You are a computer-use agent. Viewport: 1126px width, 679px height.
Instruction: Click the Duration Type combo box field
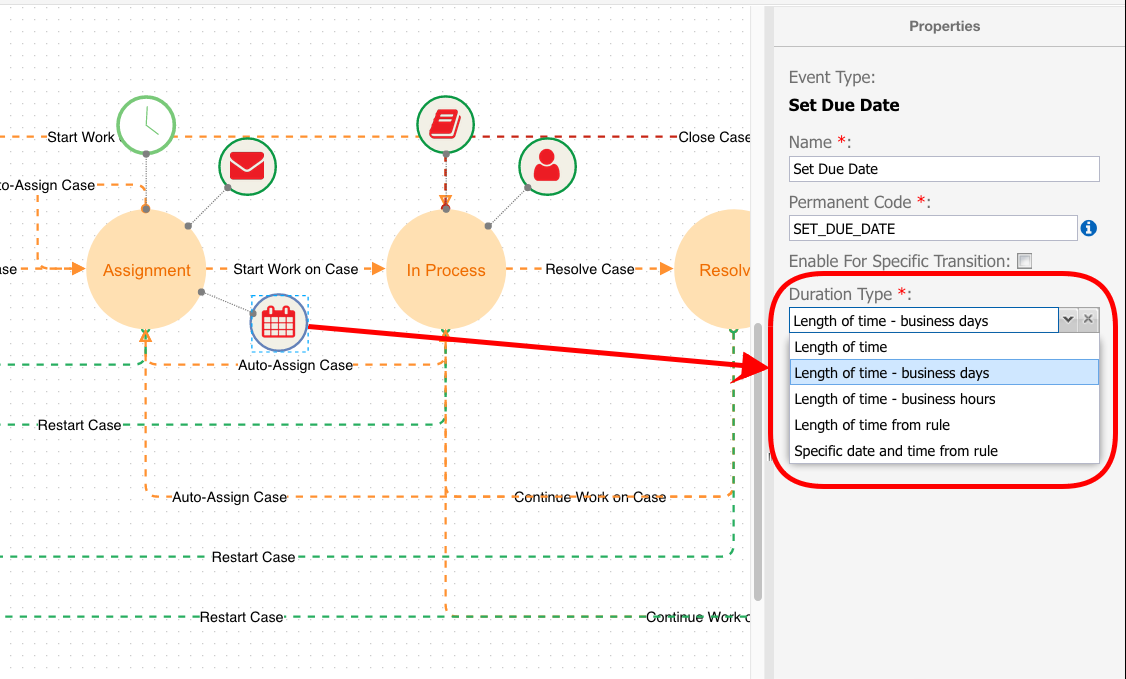[923, 320]
